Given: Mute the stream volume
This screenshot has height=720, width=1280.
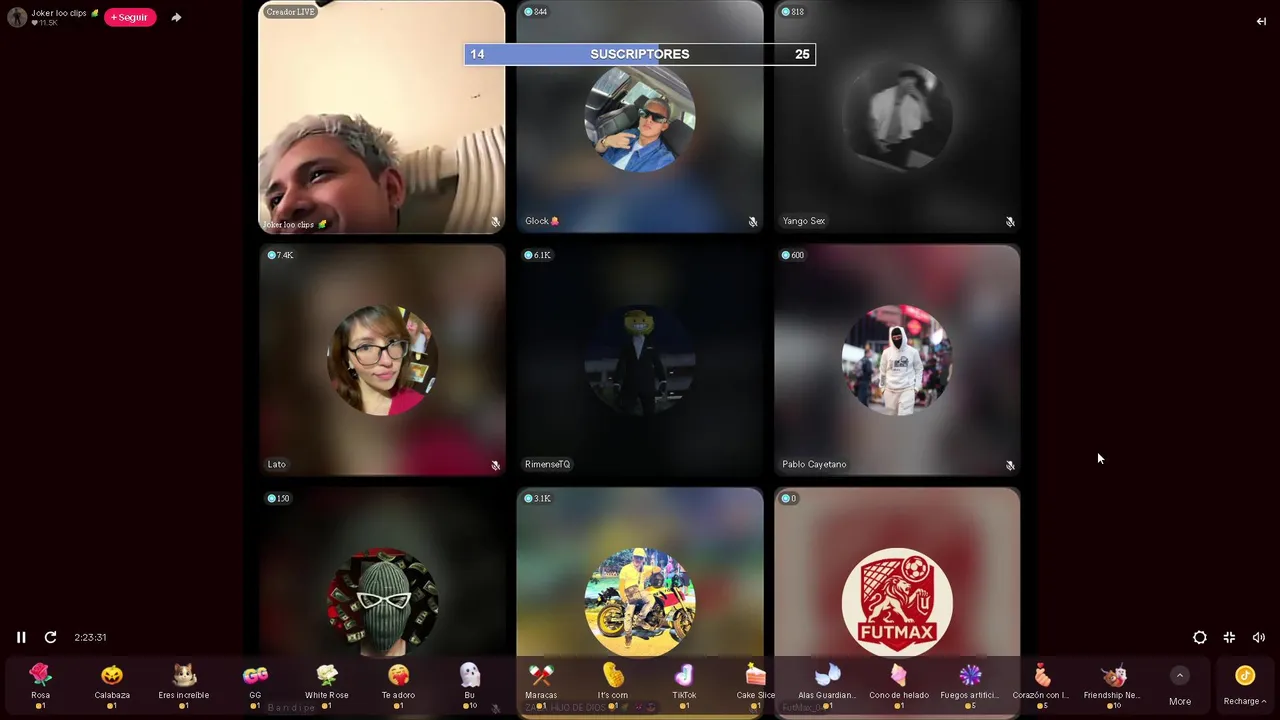Looking at the screenshot, I should point(1258,637).
